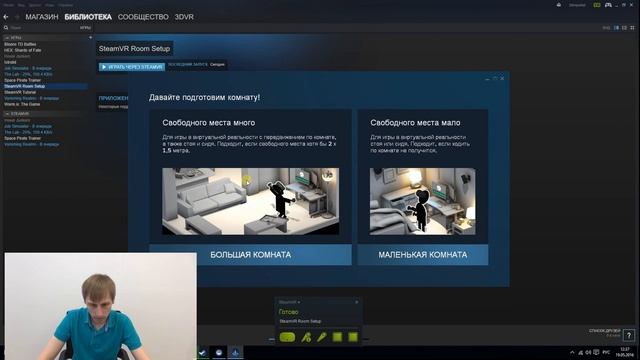The image size is (640, 360).
Task: Switch to the БИБЛИОТЕКА tab
Action: pos(88,17)
